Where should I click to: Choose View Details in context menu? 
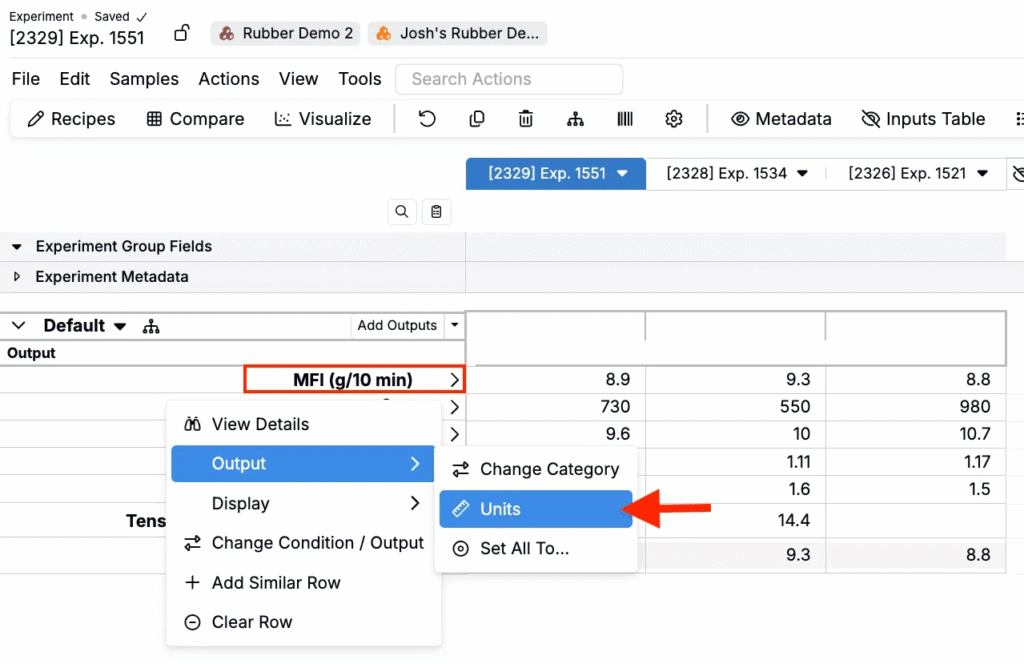(260, 424)
